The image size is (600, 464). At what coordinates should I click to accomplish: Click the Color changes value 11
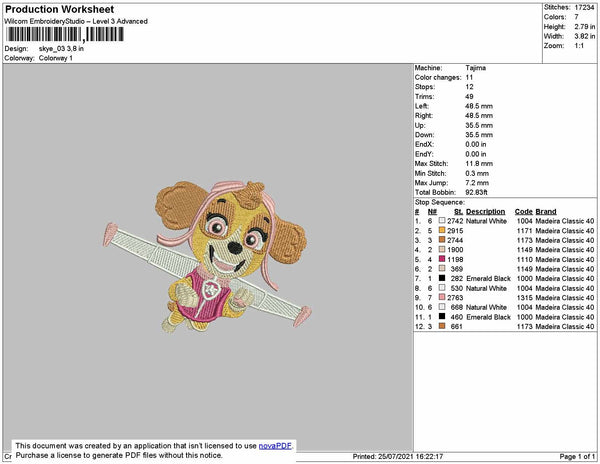click(470, 77)
